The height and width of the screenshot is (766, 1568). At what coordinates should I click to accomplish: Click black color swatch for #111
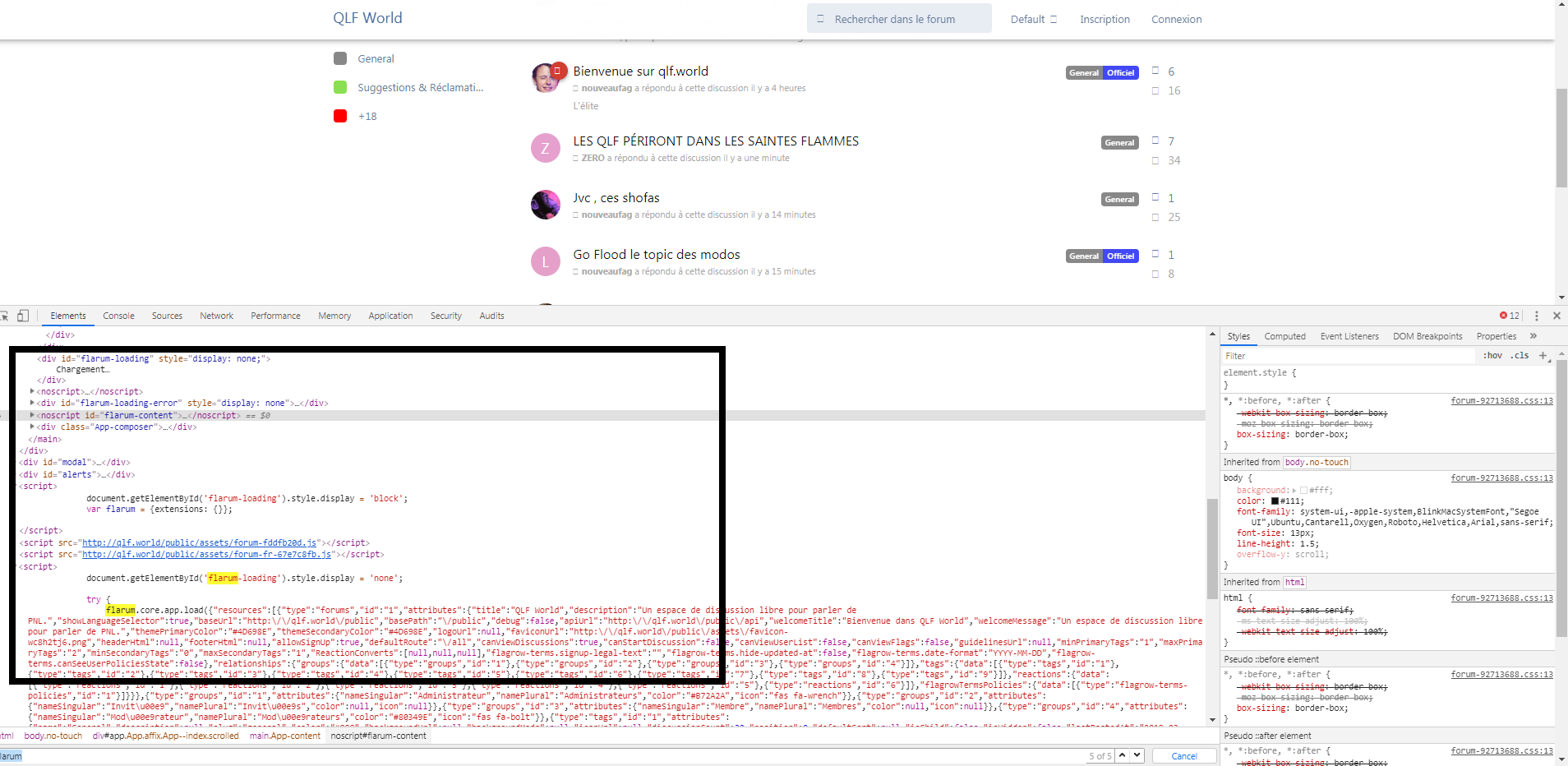[x=1275, y=501]
